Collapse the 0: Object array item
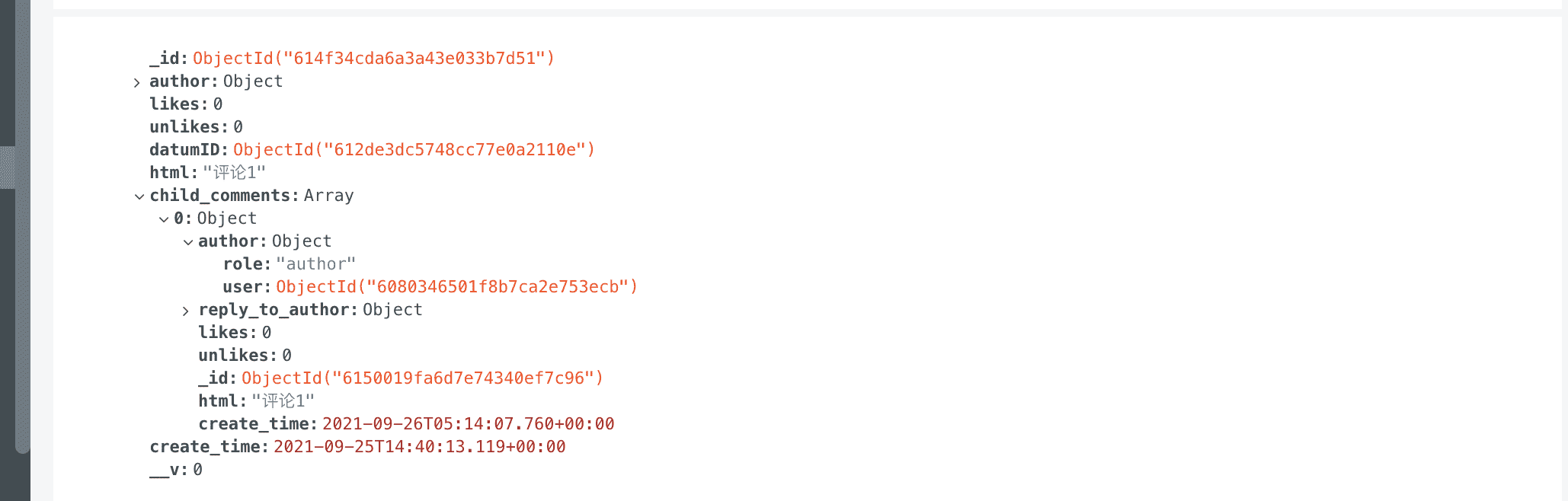The height and width of the screenshot is (501, 1568). coord(163,219)
